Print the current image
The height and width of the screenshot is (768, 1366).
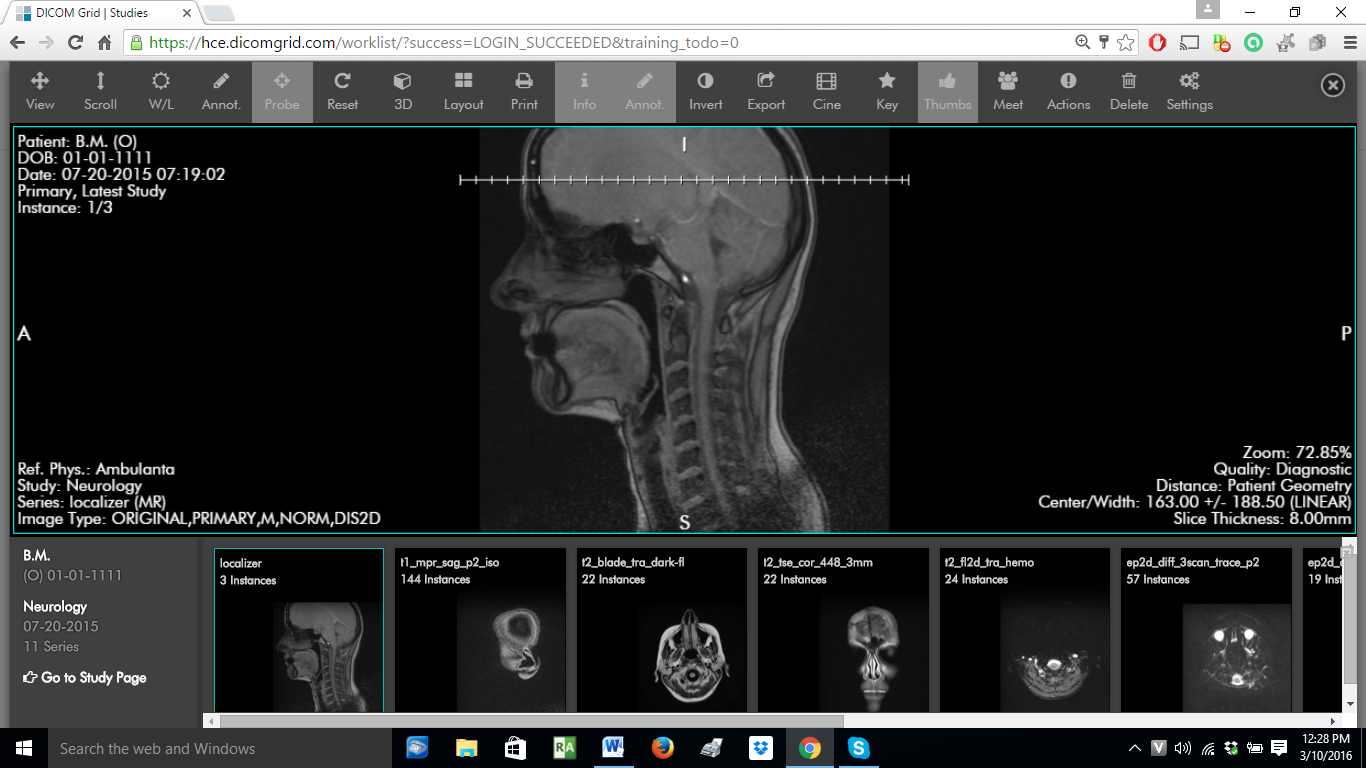524,92
